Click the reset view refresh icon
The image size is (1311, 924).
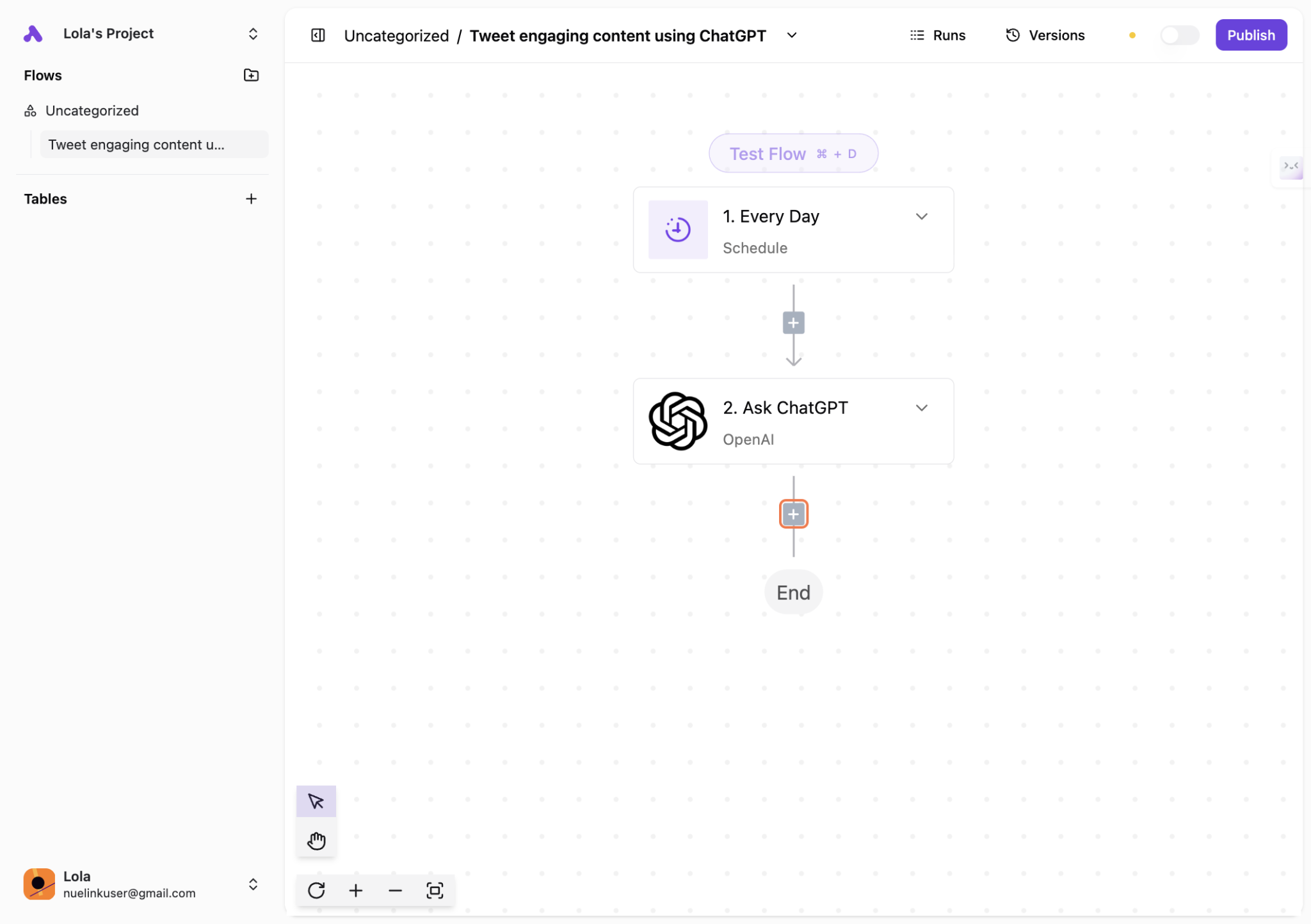[316, 890]
